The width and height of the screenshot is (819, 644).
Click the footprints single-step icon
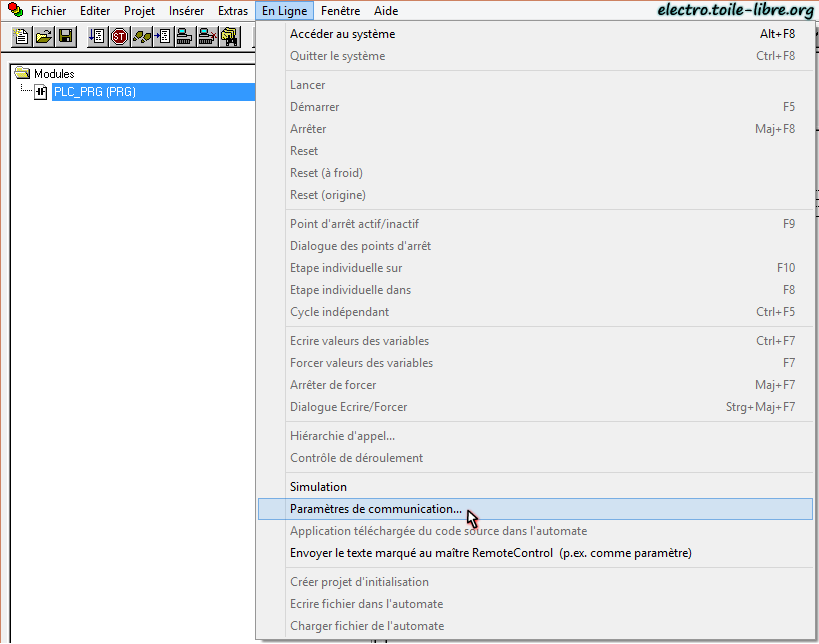coord(142,37)
